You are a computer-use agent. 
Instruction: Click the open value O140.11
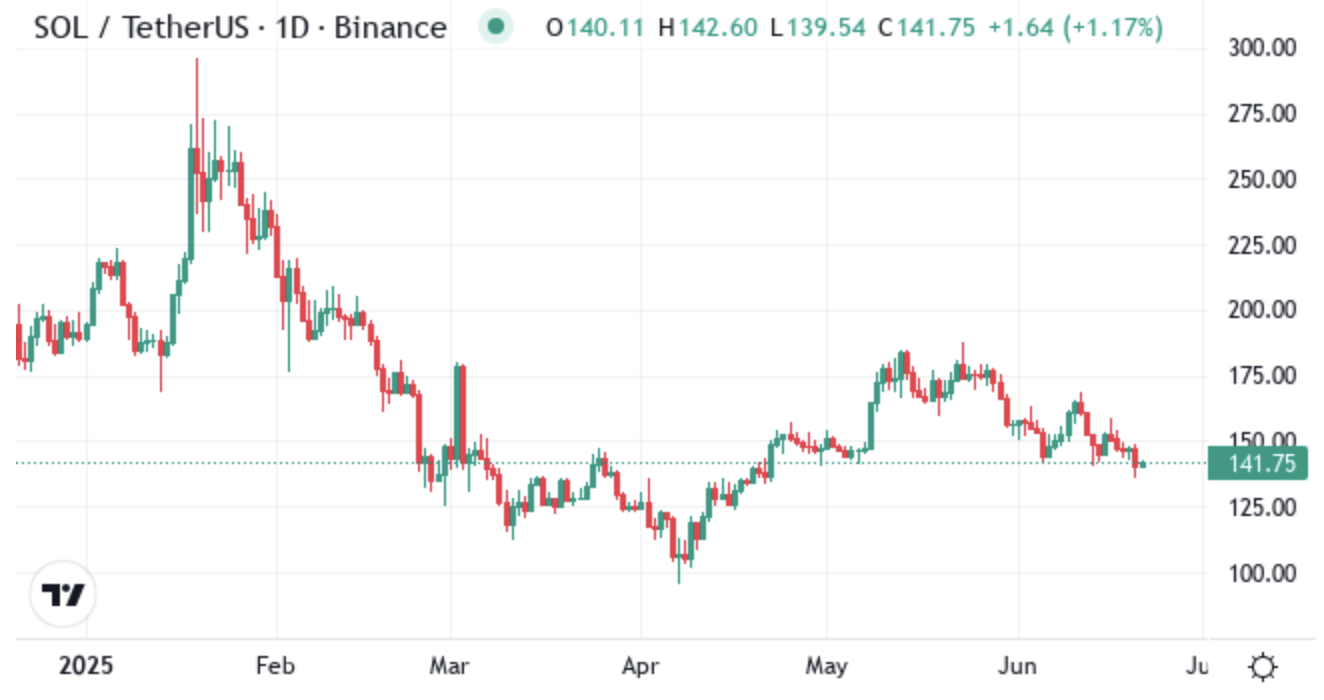(x=595, y=28)
